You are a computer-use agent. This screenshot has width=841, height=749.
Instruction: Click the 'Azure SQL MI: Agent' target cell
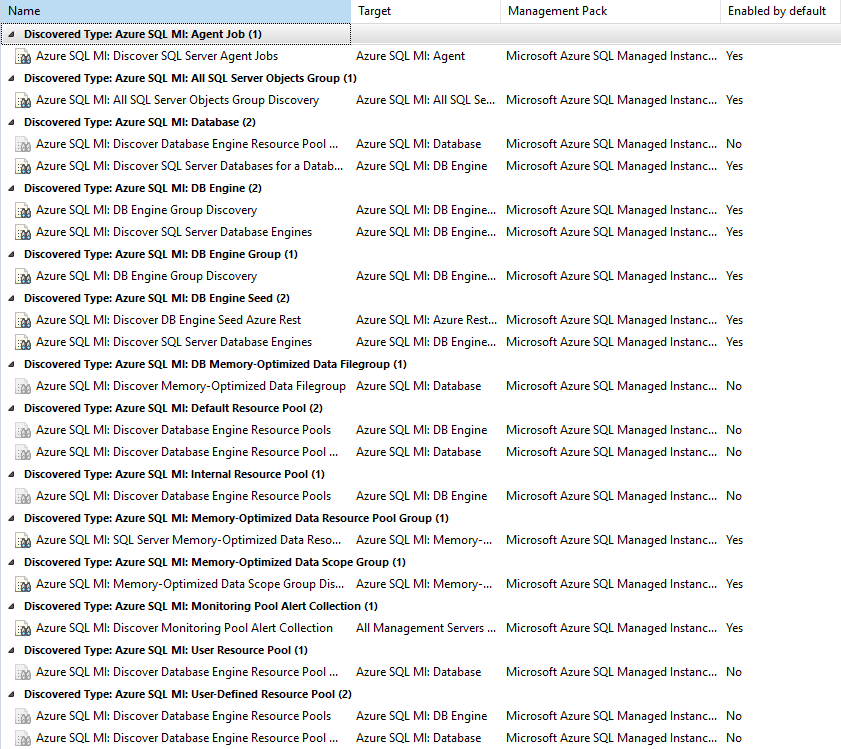(410, 56)
